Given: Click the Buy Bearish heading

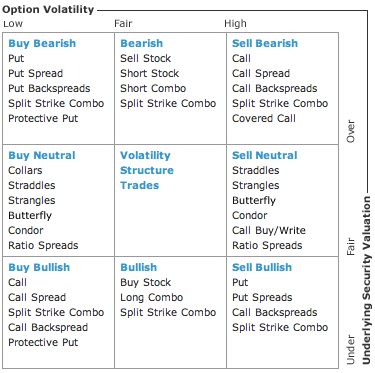Looking at the screenshot, I should (42, 43).
